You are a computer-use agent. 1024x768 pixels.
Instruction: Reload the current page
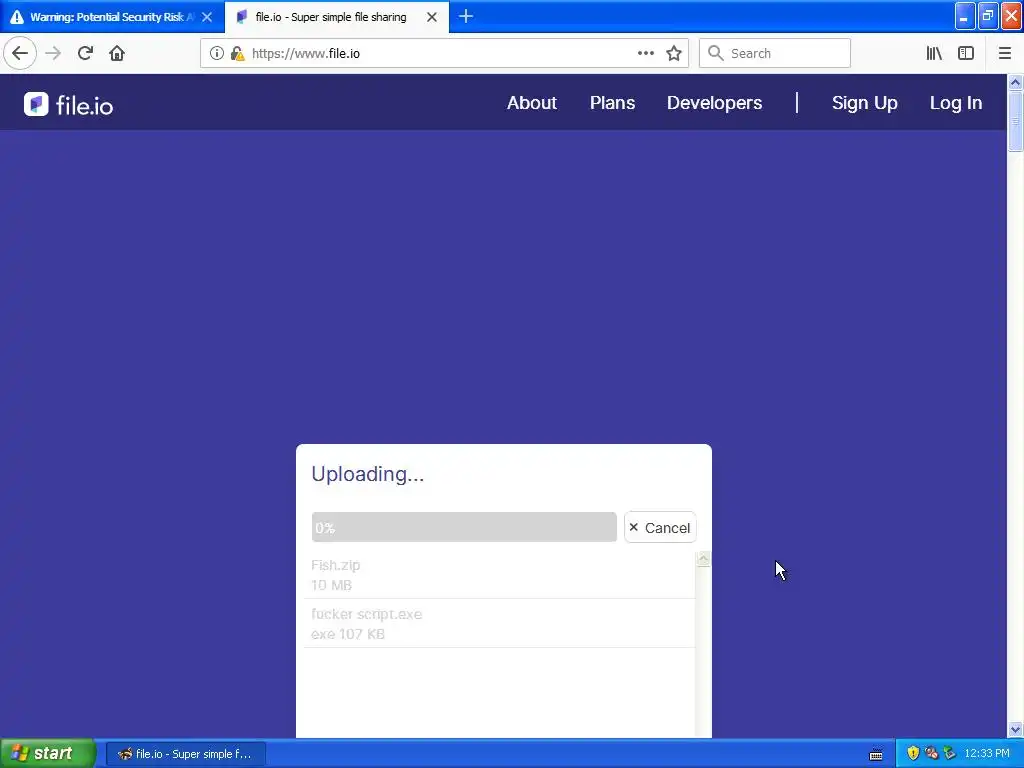(85, 53)
